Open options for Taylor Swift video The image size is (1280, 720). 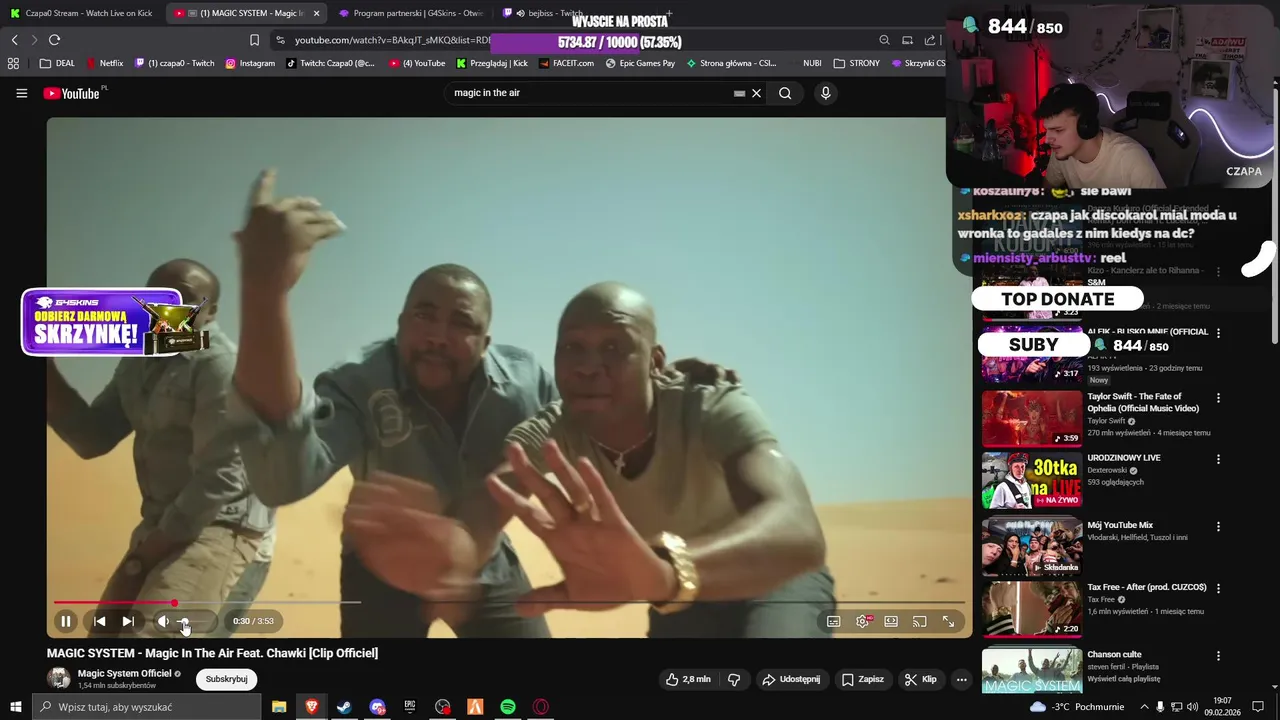1218,398
